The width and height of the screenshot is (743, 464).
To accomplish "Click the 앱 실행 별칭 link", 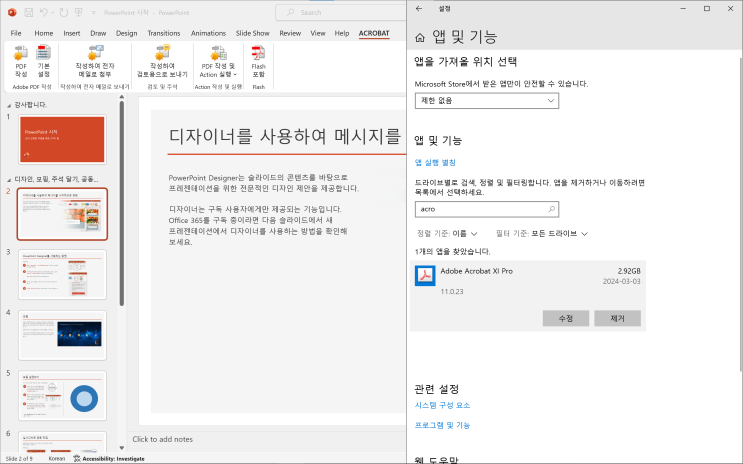I will click(x=435, y=163).
